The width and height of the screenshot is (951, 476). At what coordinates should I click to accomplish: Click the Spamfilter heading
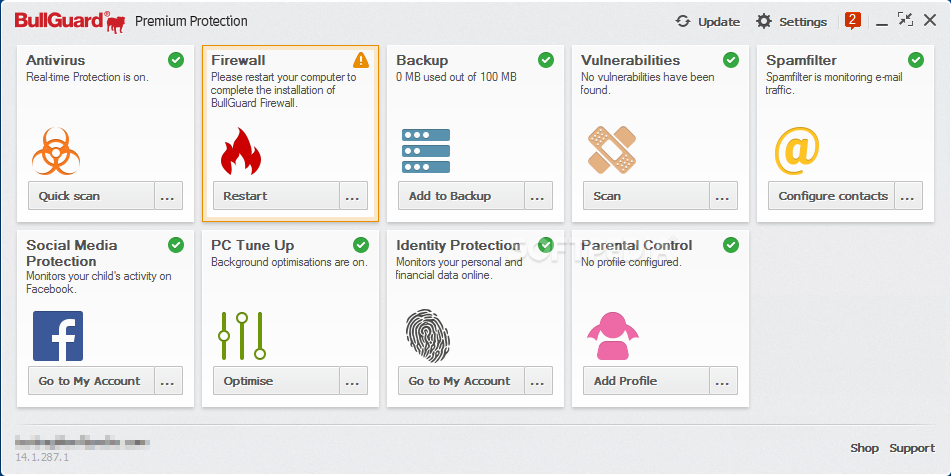pos(801,60)
